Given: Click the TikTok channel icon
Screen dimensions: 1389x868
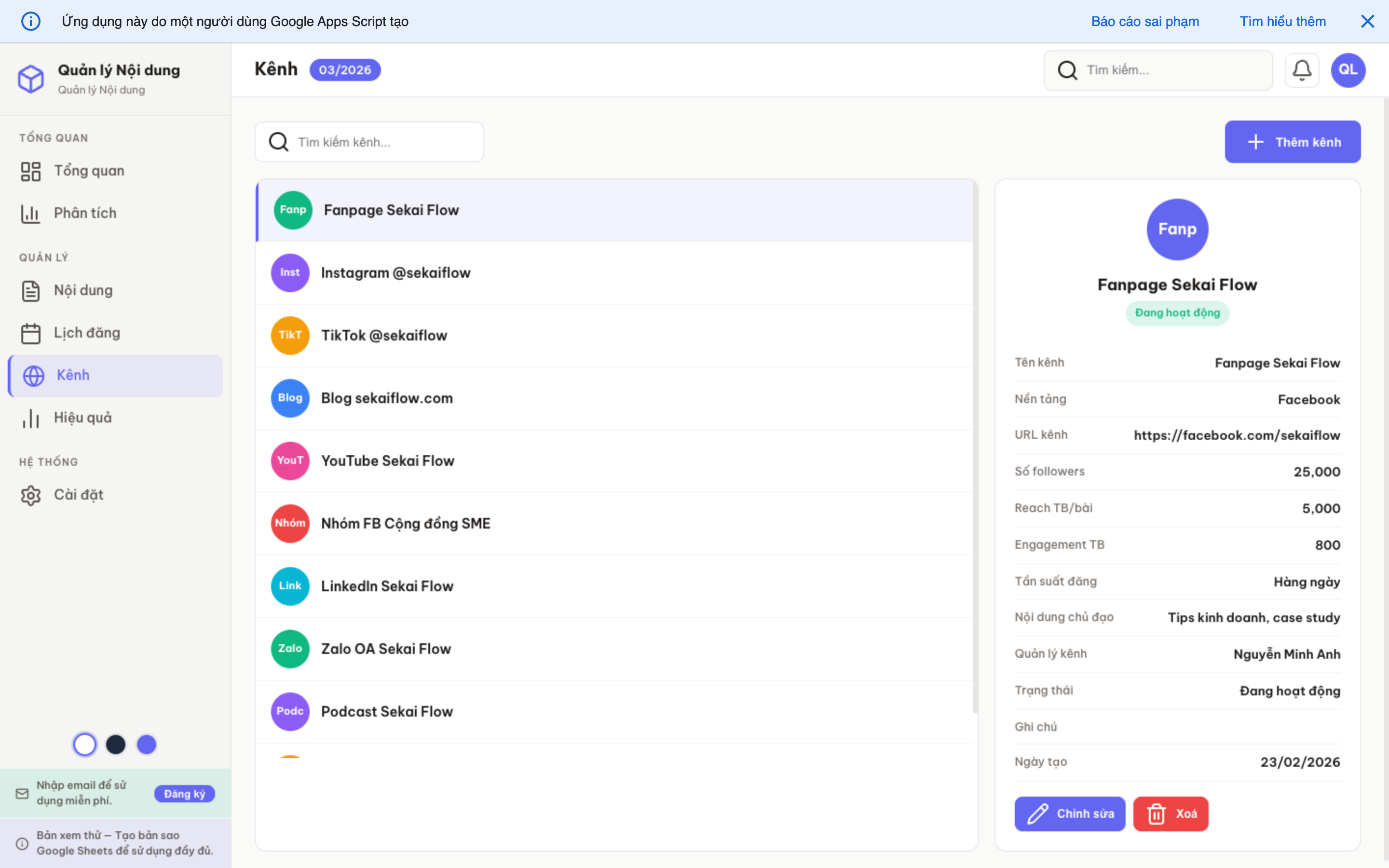Looking at the screenshot, I should [x=290, y=335].
